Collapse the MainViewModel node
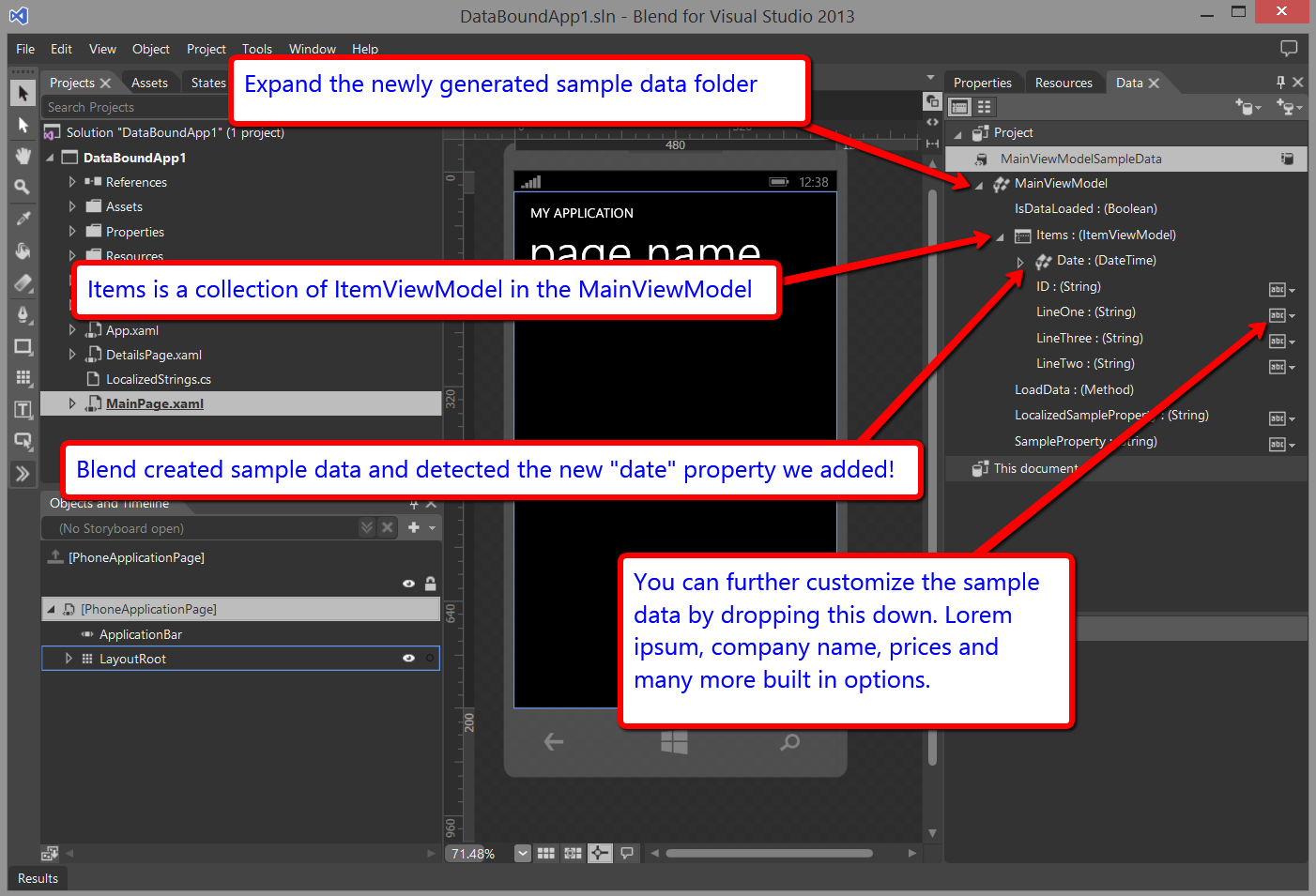This screenshot has width=1316, height=896. coord(979,184)
